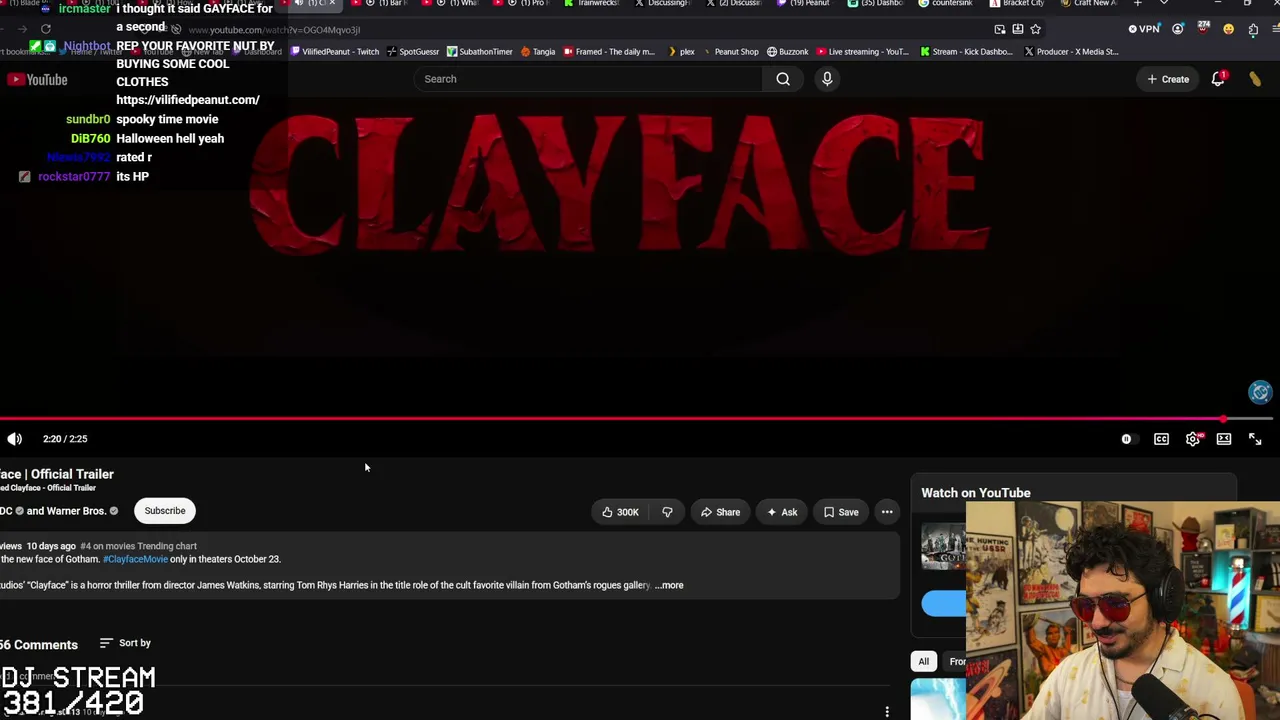Open the Peanut Shop bookmark

click(x=730, y=52)
